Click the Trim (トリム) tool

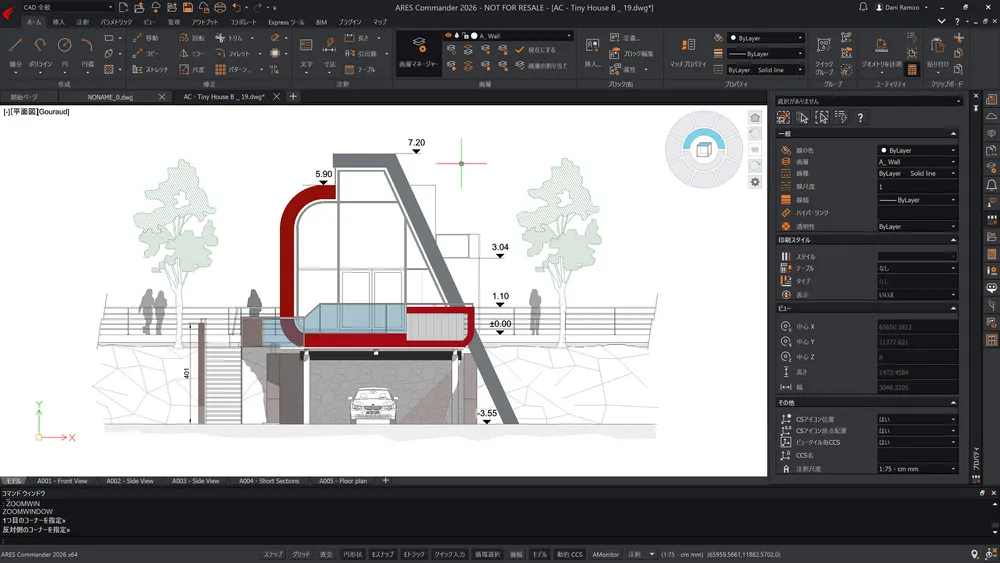tap(230, 38)
